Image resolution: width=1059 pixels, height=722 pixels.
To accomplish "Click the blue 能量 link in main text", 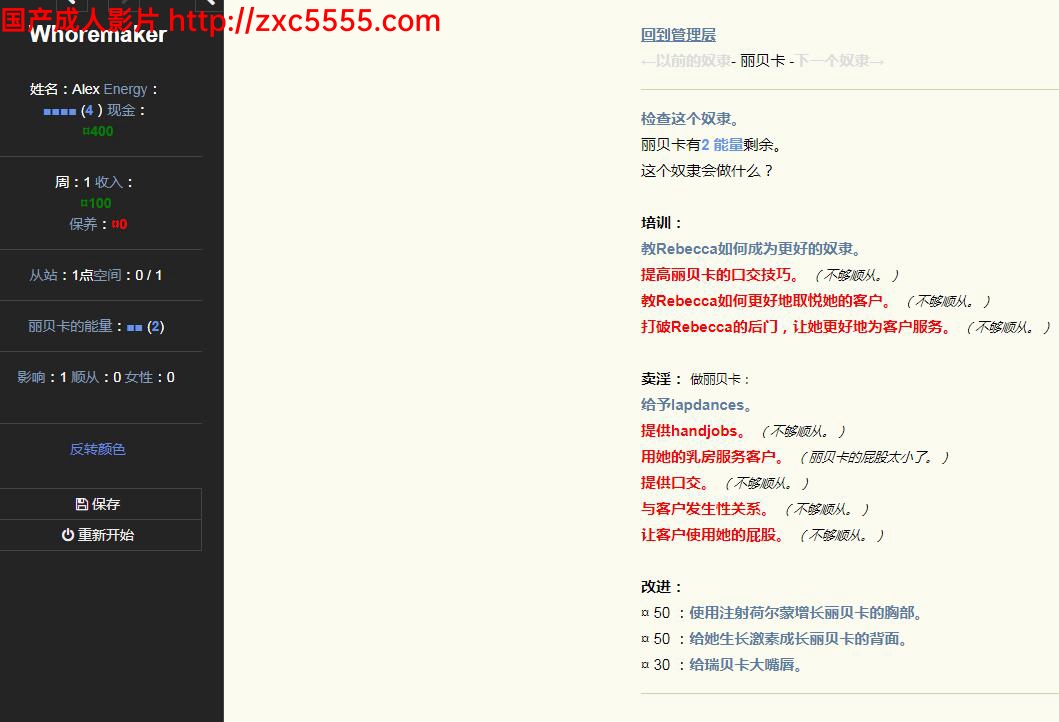I will point(728,145).
